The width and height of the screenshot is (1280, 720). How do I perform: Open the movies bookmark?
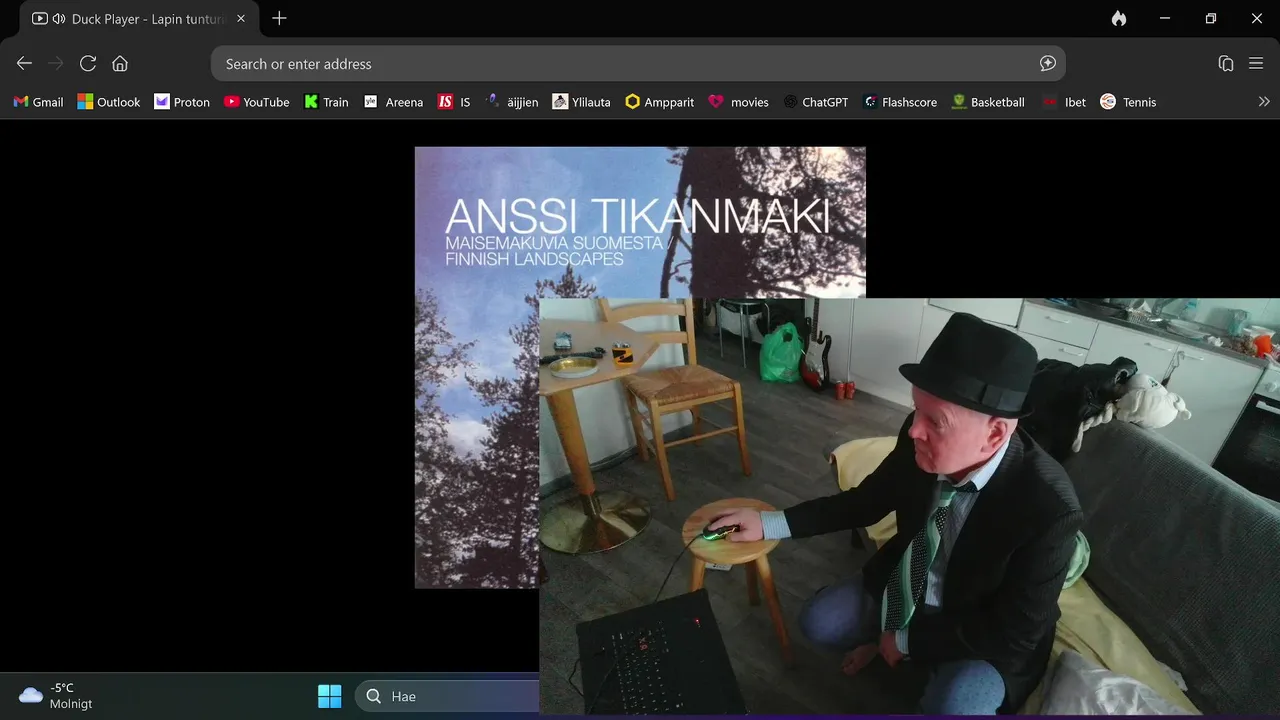(x=738, y=102)
